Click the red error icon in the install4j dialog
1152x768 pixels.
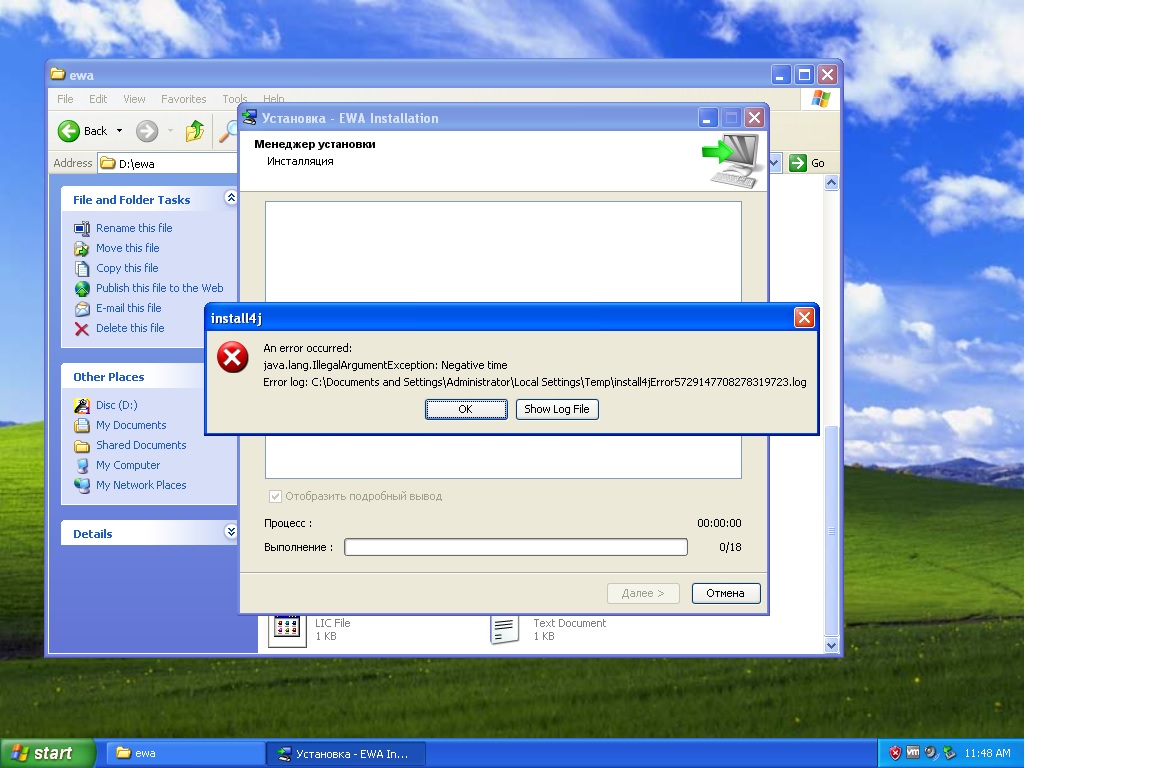pyautogui.click(x=232, y=357)
